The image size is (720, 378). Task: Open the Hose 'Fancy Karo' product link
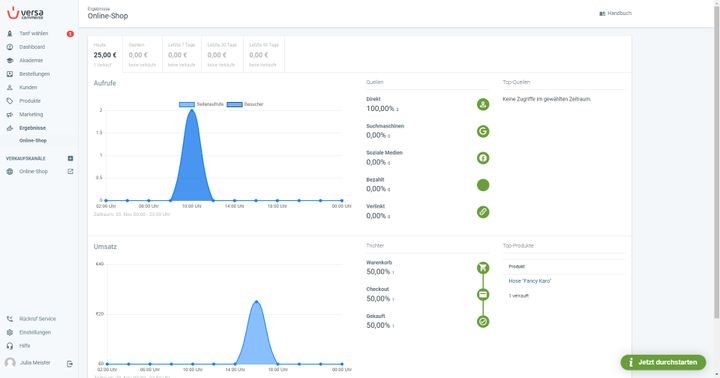(529, 281)
